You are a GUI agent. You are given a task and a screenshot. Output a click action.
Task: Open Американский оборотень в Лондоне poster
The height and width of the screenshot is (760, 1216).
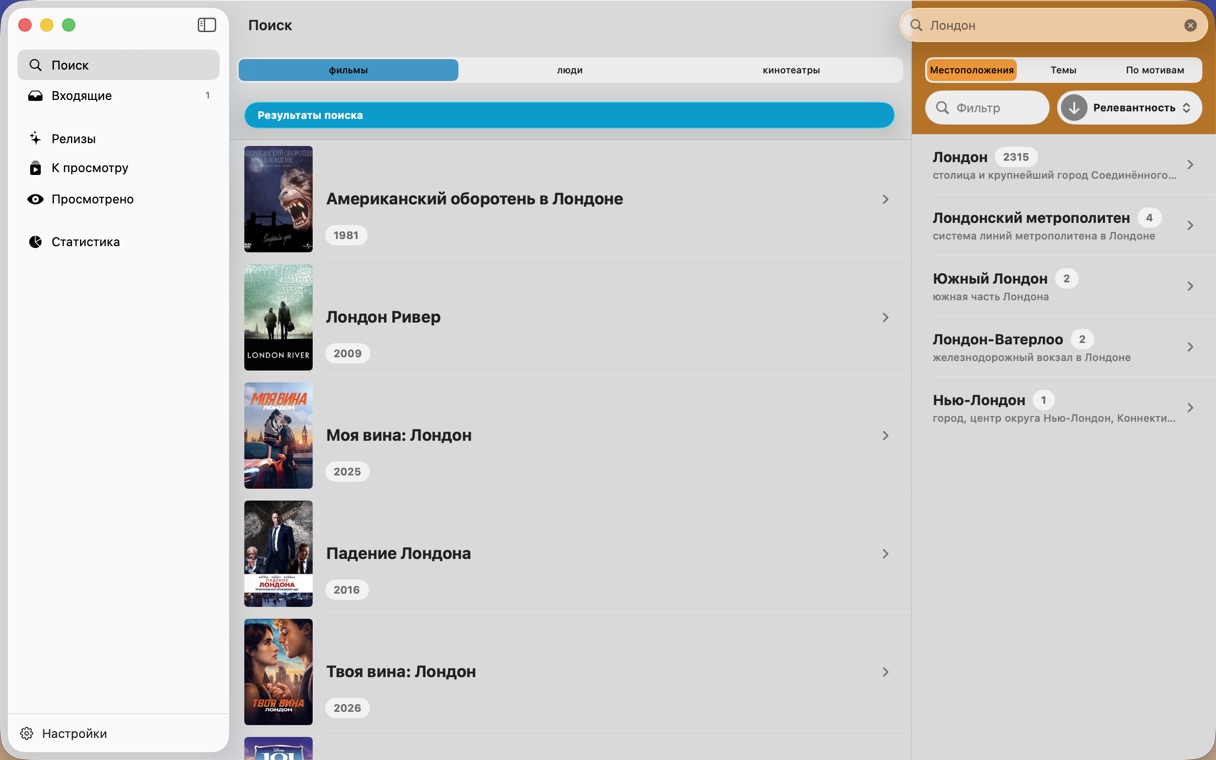278,199
